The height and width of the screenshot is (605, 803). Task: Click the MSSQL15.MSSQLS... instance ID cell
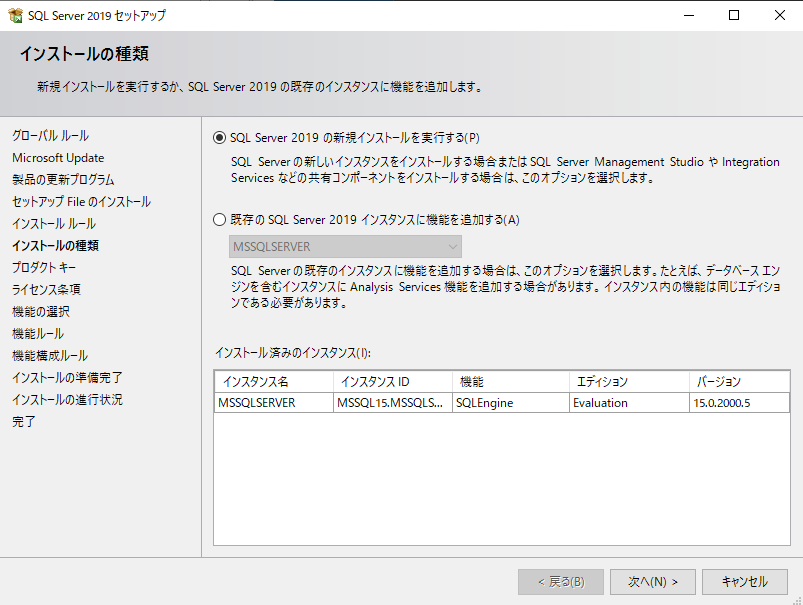(393, 403)
